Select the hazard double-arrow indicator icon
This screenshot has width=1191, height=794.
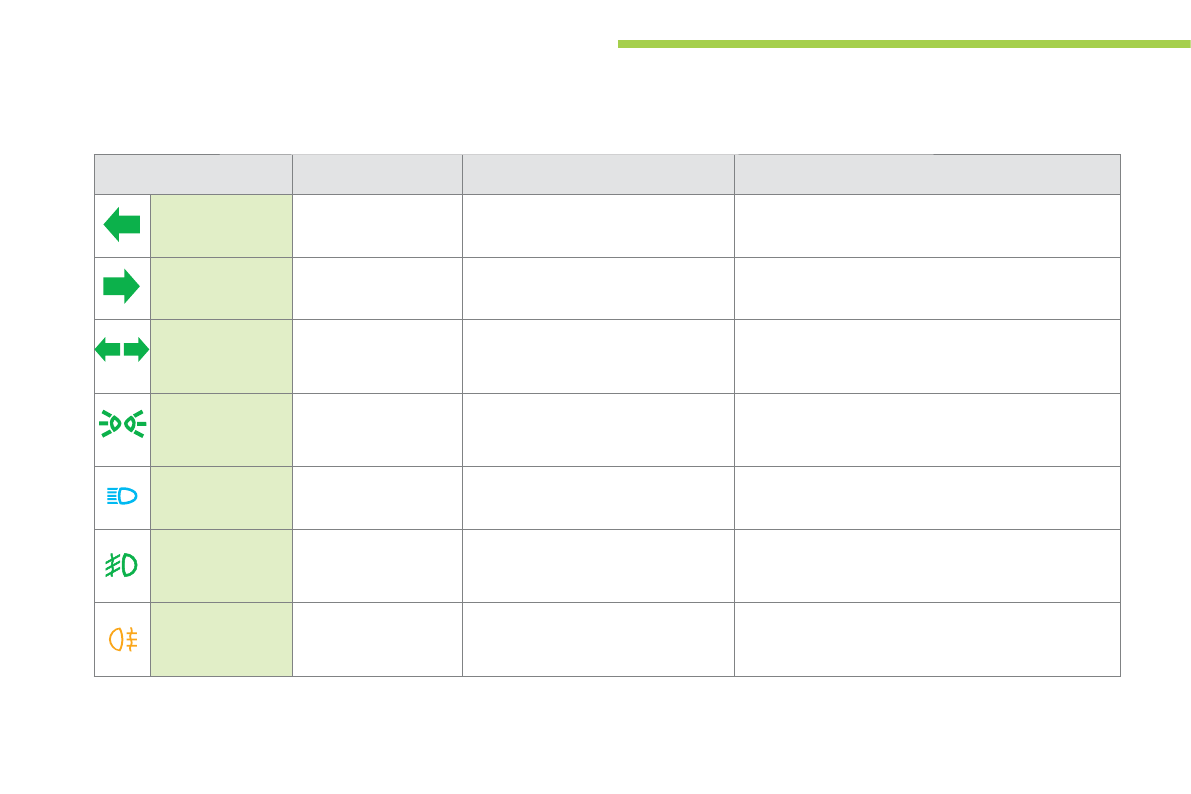tap(122, 350)
